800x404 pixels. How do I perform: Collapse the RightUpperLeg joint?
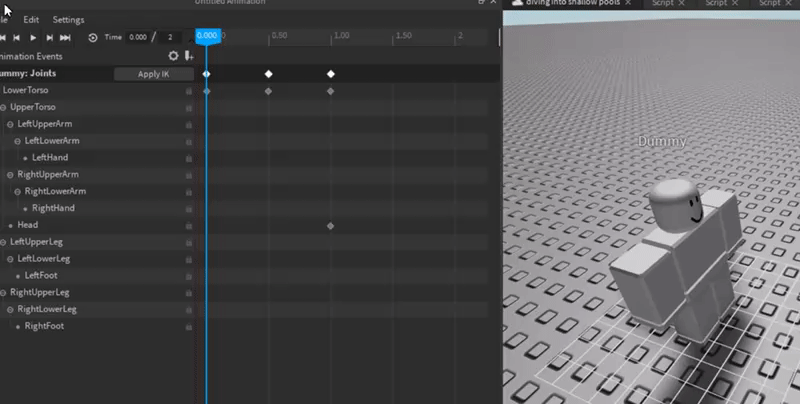click(3, 292)
